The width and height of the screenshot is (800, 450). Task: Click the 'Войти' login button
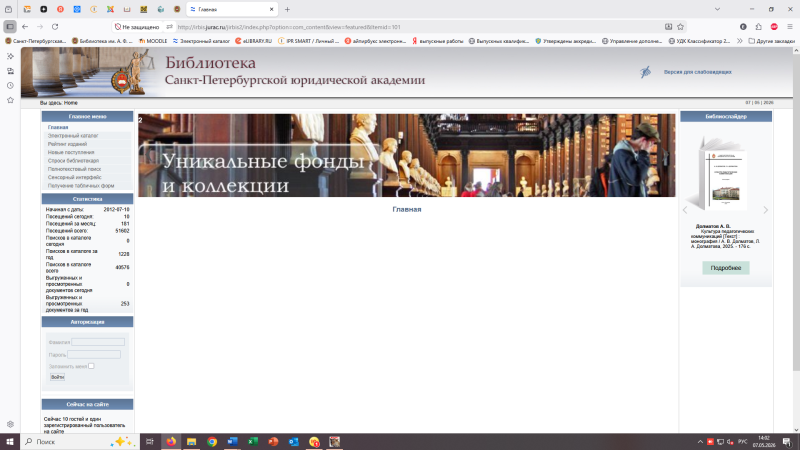(x=57, y=377)
